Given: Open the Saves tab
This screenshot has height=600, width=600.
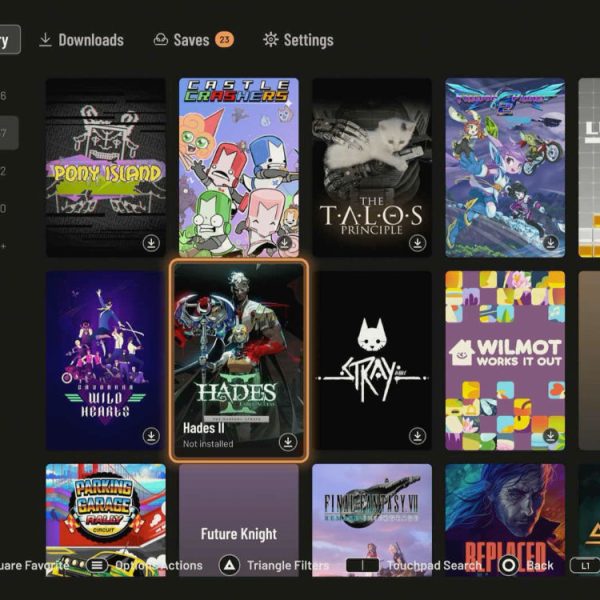Looking at the screenshot, I should (x=193, y=40).
